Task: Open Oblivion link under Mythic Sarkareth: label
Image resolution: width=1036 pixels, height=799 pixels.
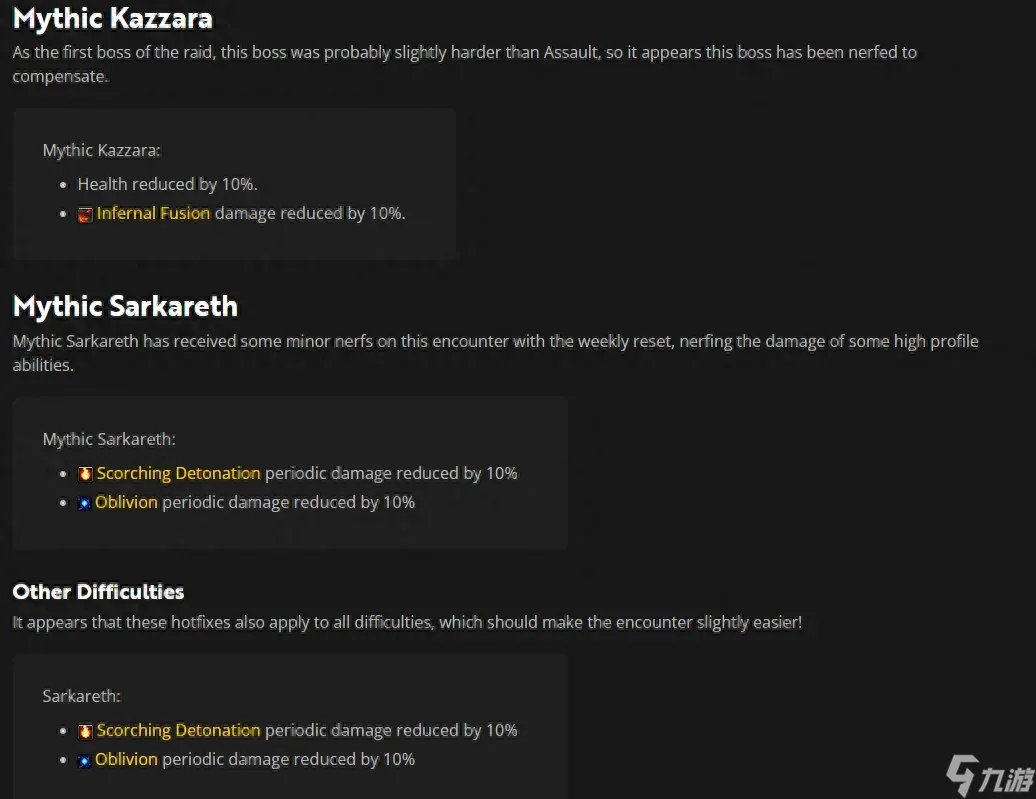Action: tap(126, 502)
